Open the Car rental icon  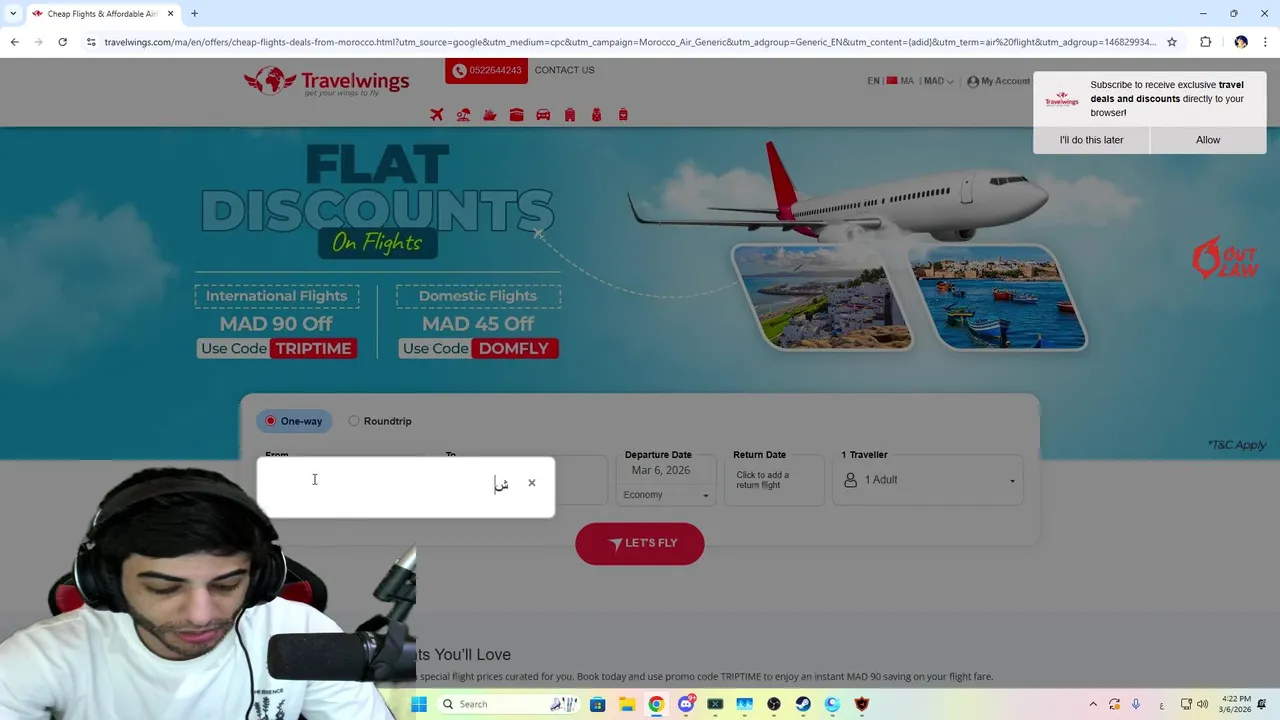tap(543, 115)
